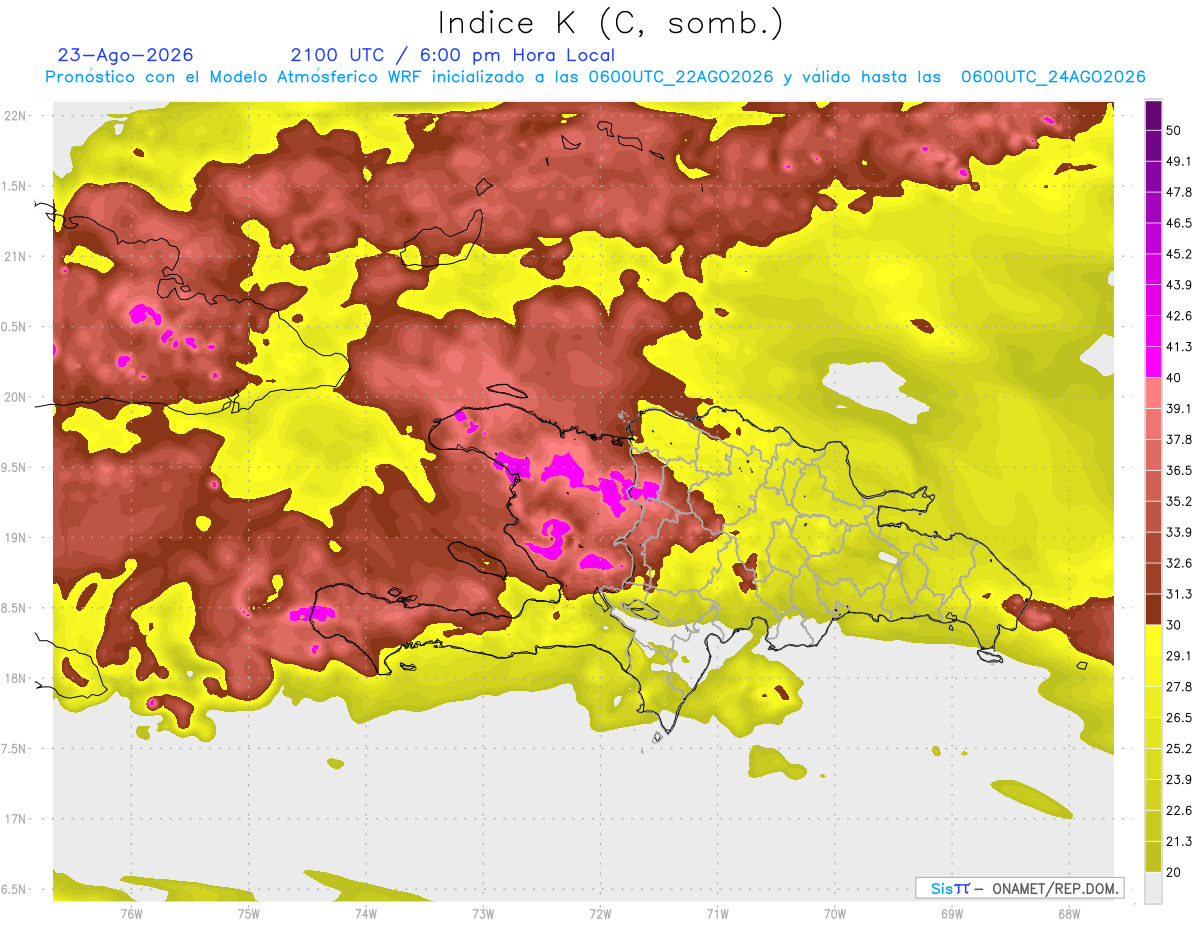Click the "17N" latitude axis label

click(17, 819)
